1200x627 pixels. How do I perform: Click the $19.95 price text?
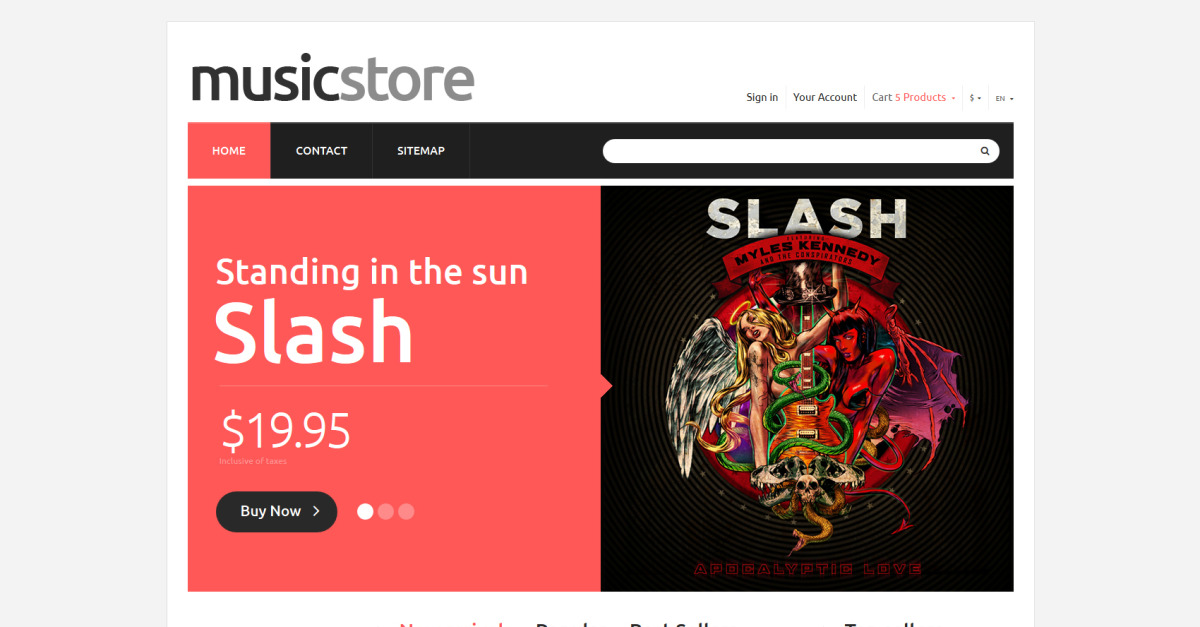pyautogui.click(x=286, y=430)
